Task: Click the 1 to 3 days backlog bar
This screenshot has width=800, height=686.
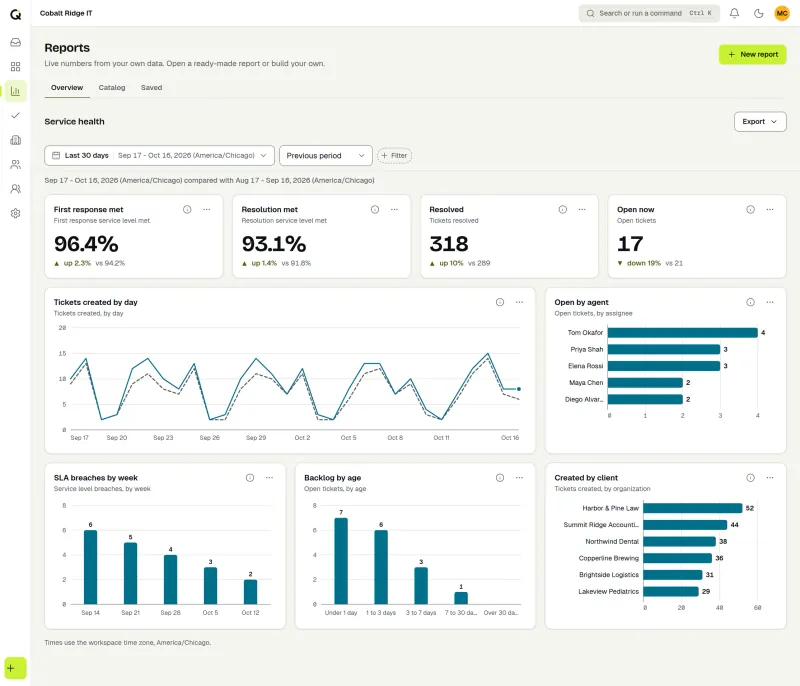Action: [x=381, y=567]
